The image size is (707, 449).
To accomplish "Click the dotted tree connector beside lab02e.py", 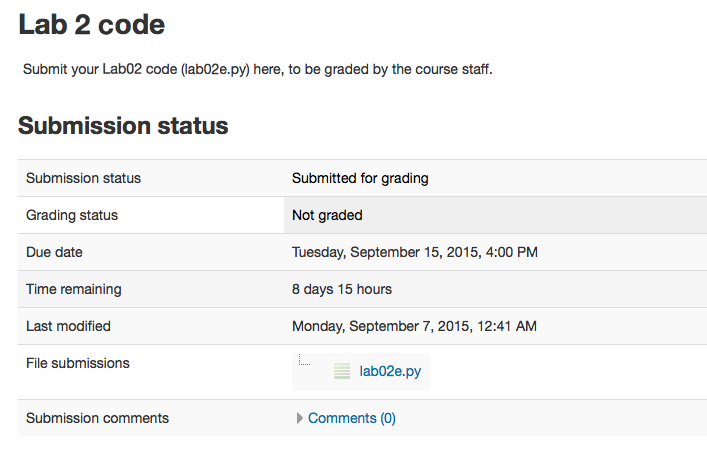I will (x=305, y=361).
